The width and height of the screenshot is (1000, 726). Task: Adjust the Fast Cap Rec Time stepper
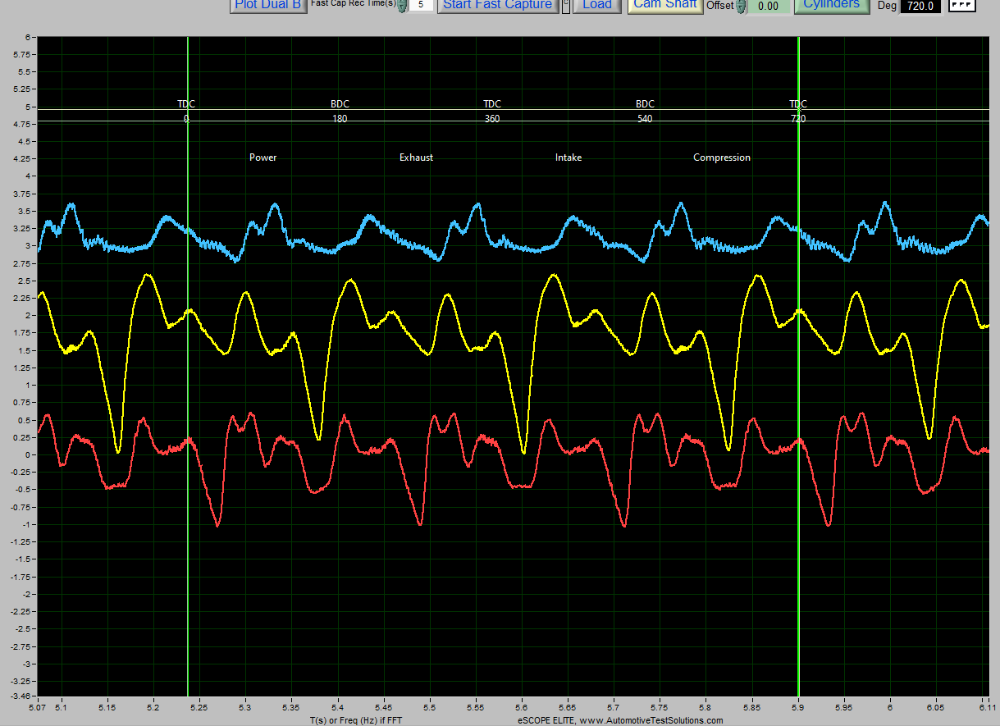(x=402, y=6)
